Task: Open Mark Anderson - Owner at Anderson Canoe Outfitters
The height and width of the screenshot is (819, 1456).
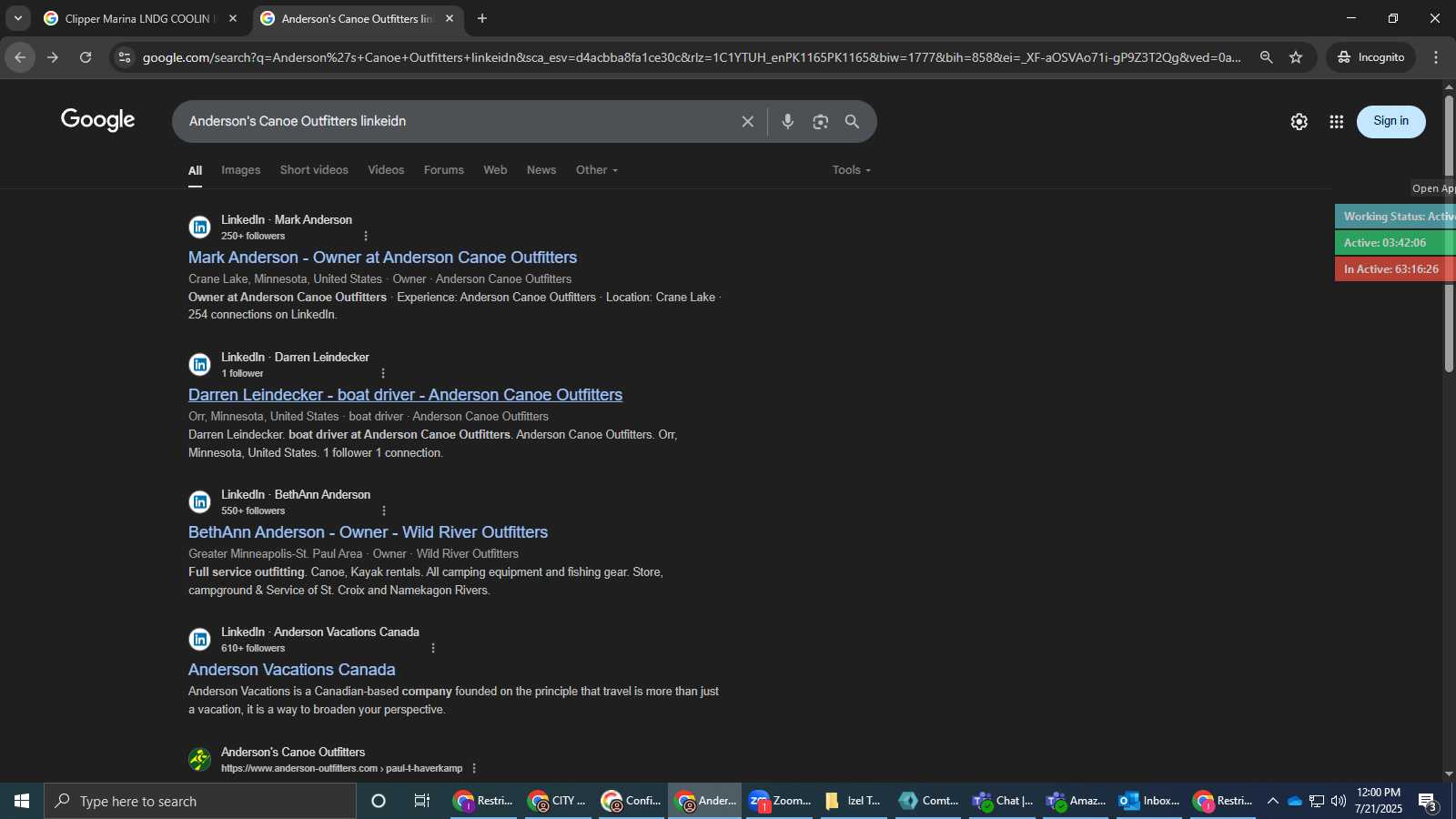Action: (x=382, y=258)
